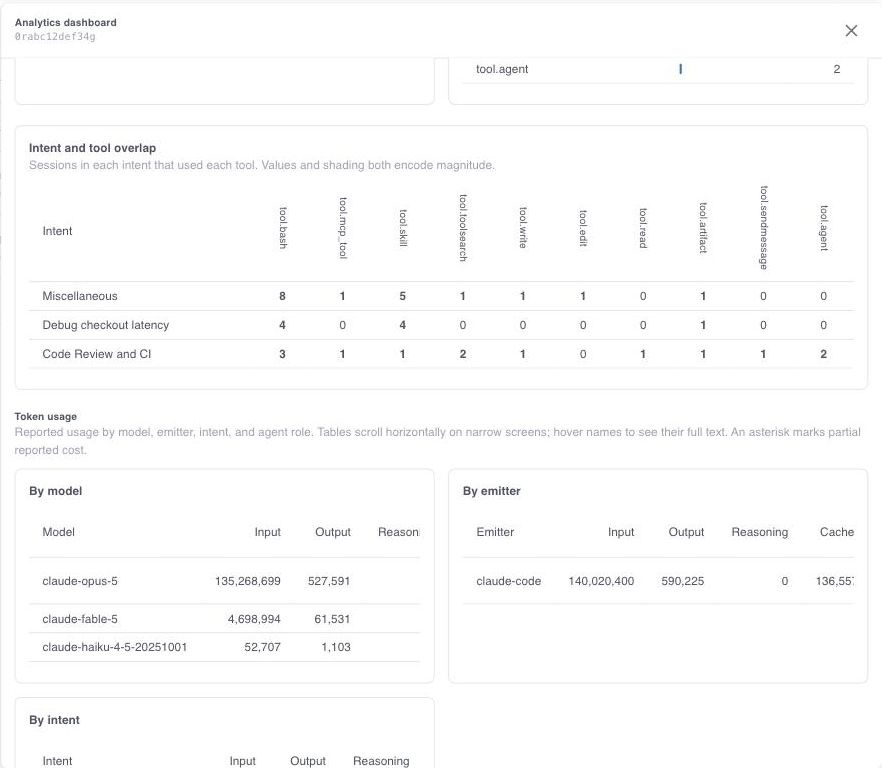The image size is (882, 768).
Task: Click the Model column header
Action: coord(58,532)
